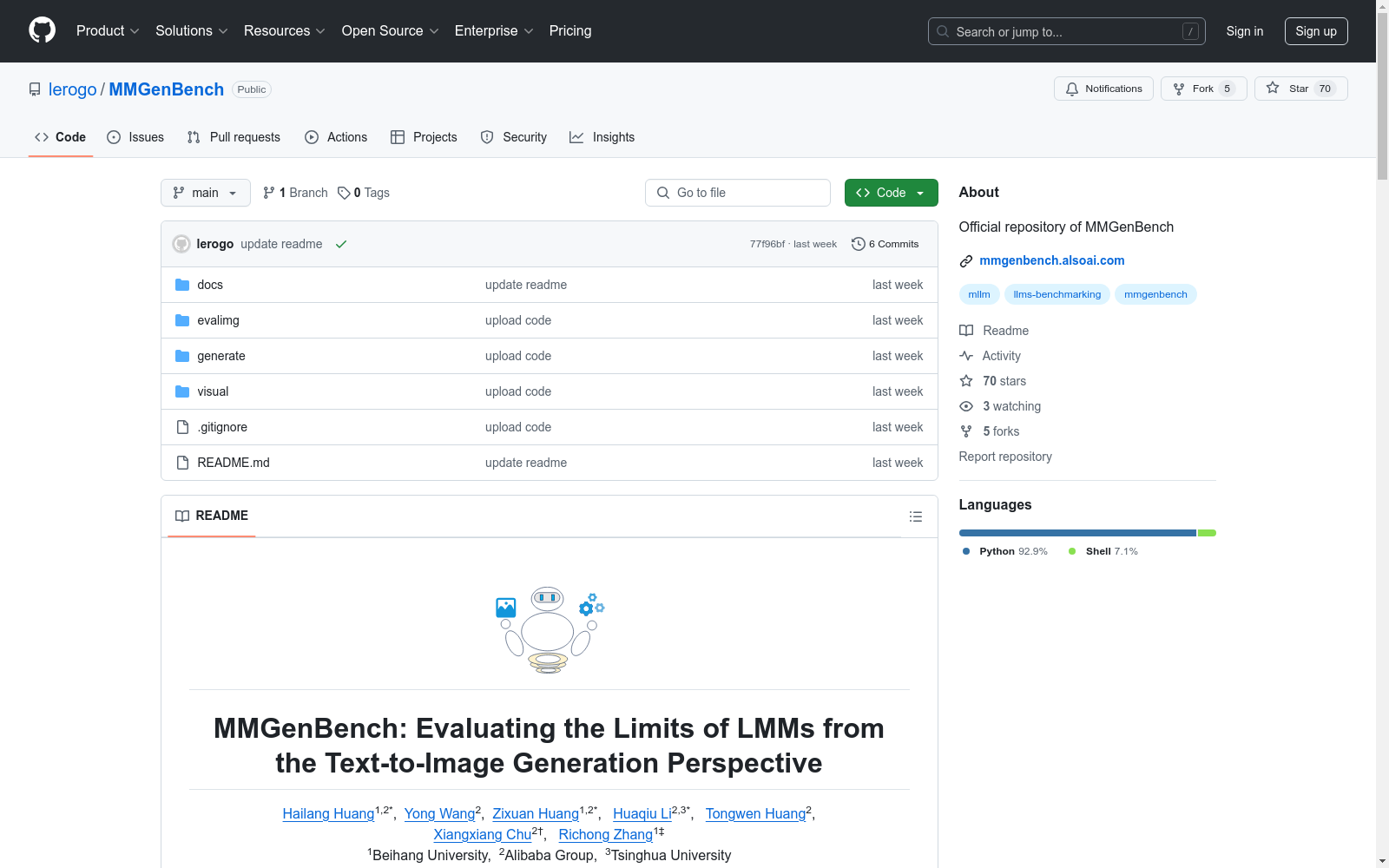Screen dimensions: 1389x868
Task: Click Report repository link
Action: tap(1005, 457)
